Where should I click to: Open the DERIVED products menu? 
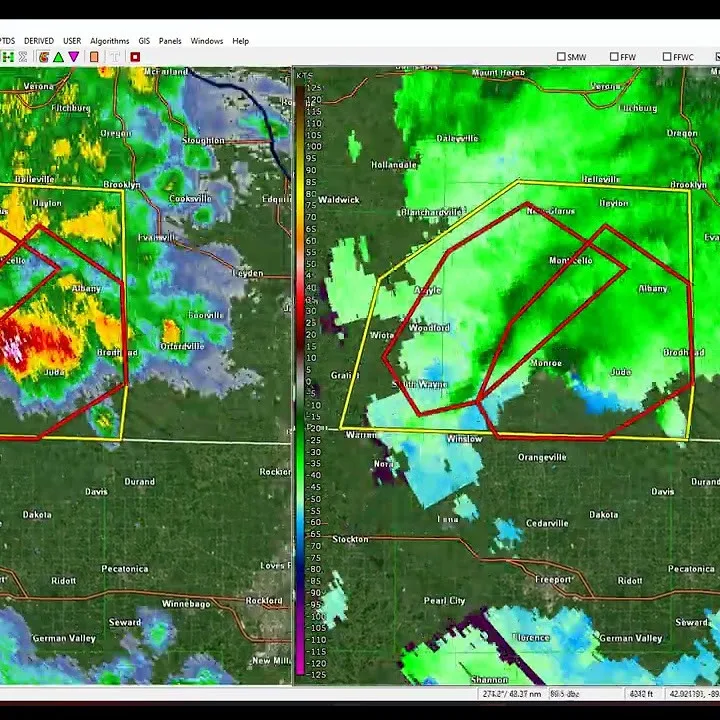point(39,41)
